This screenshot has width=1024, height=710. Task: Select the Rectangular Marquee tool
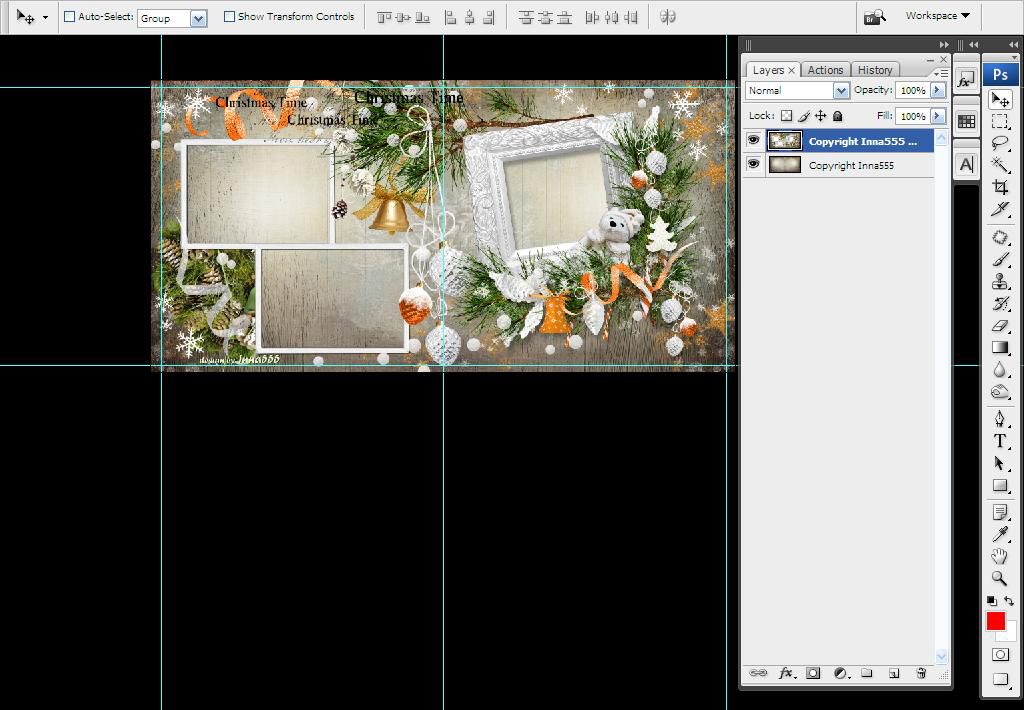(x=1000, y=121)
